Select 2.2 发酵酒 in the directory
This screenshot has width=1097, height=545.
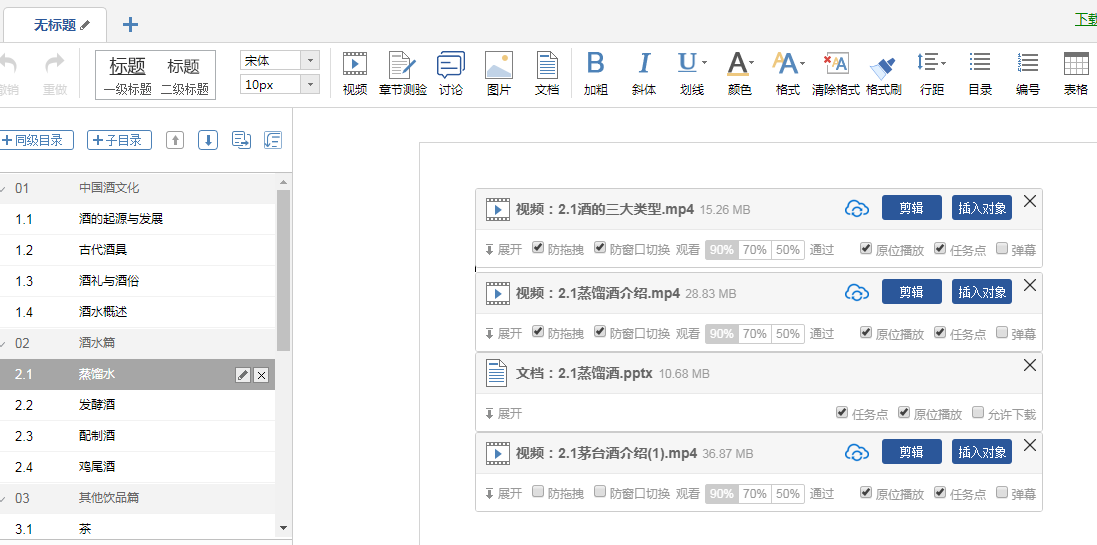click(x=98, y=405)
